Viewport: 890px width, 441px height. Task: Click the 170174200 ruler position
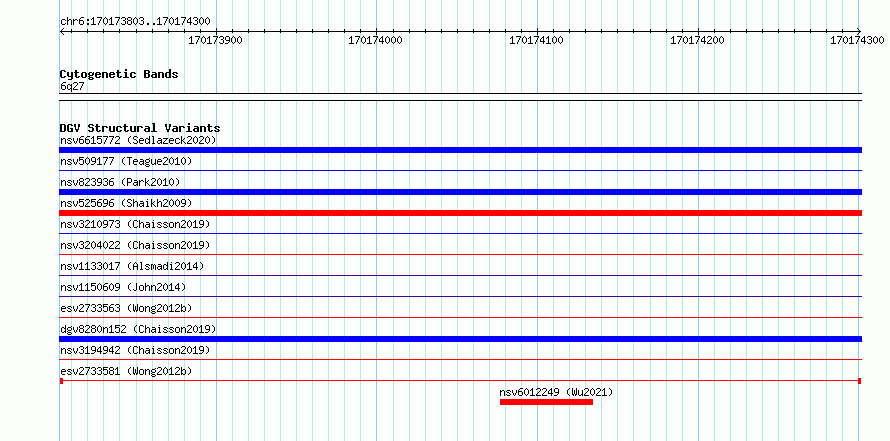tap(697, 40)
